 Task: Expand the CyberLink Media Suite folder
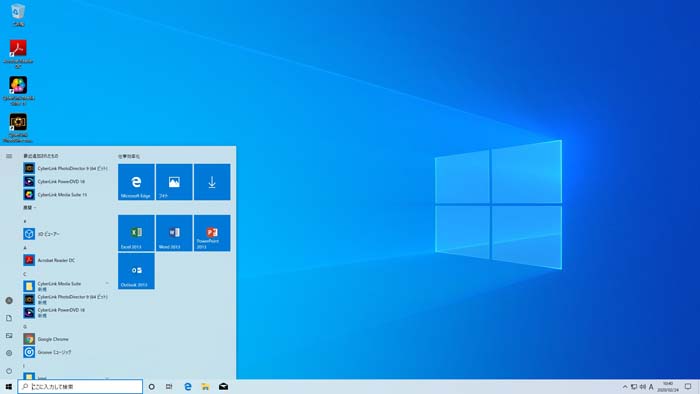(66, 286)
